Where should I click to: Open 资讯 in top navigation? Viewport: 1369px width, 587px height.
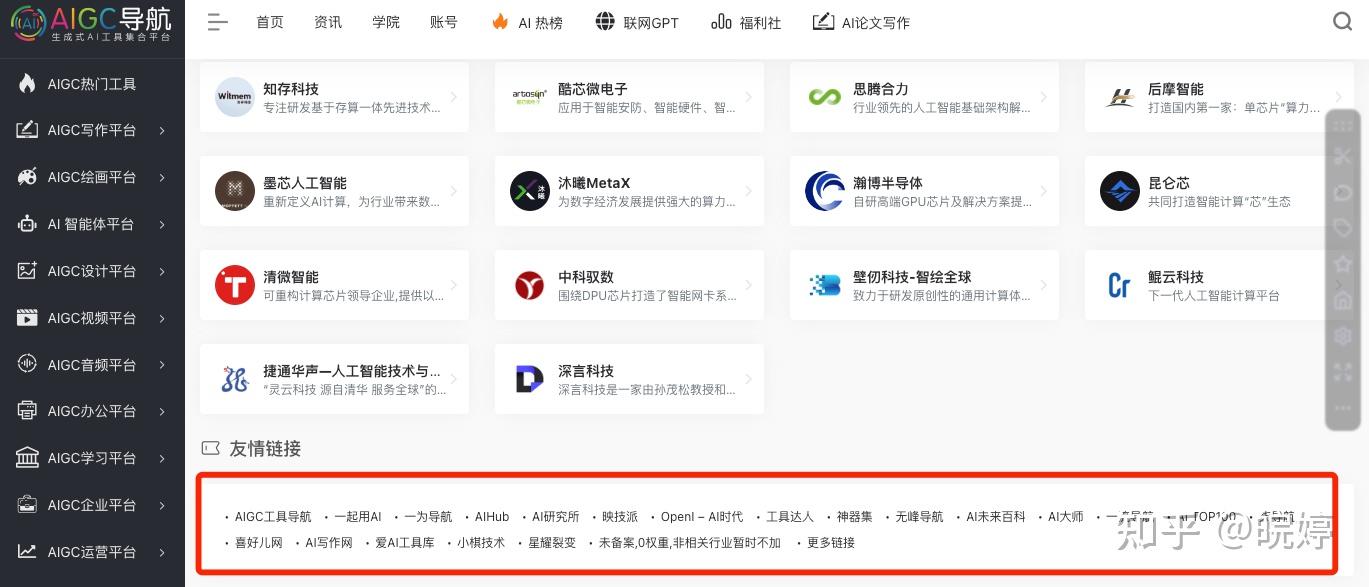point(328,22)
